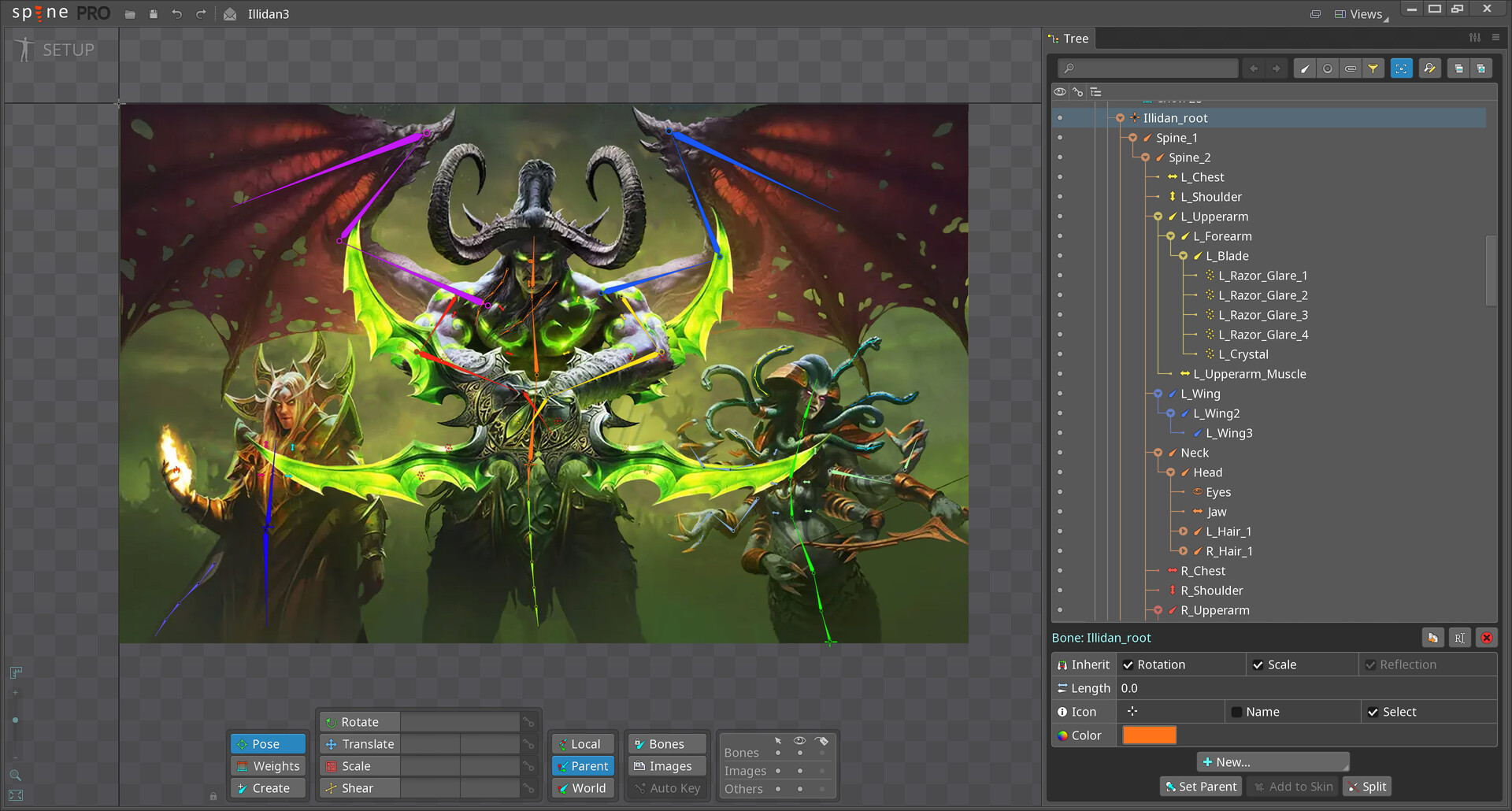Collapse all tree nodes
The image size is (1512, 811).
1458,69
